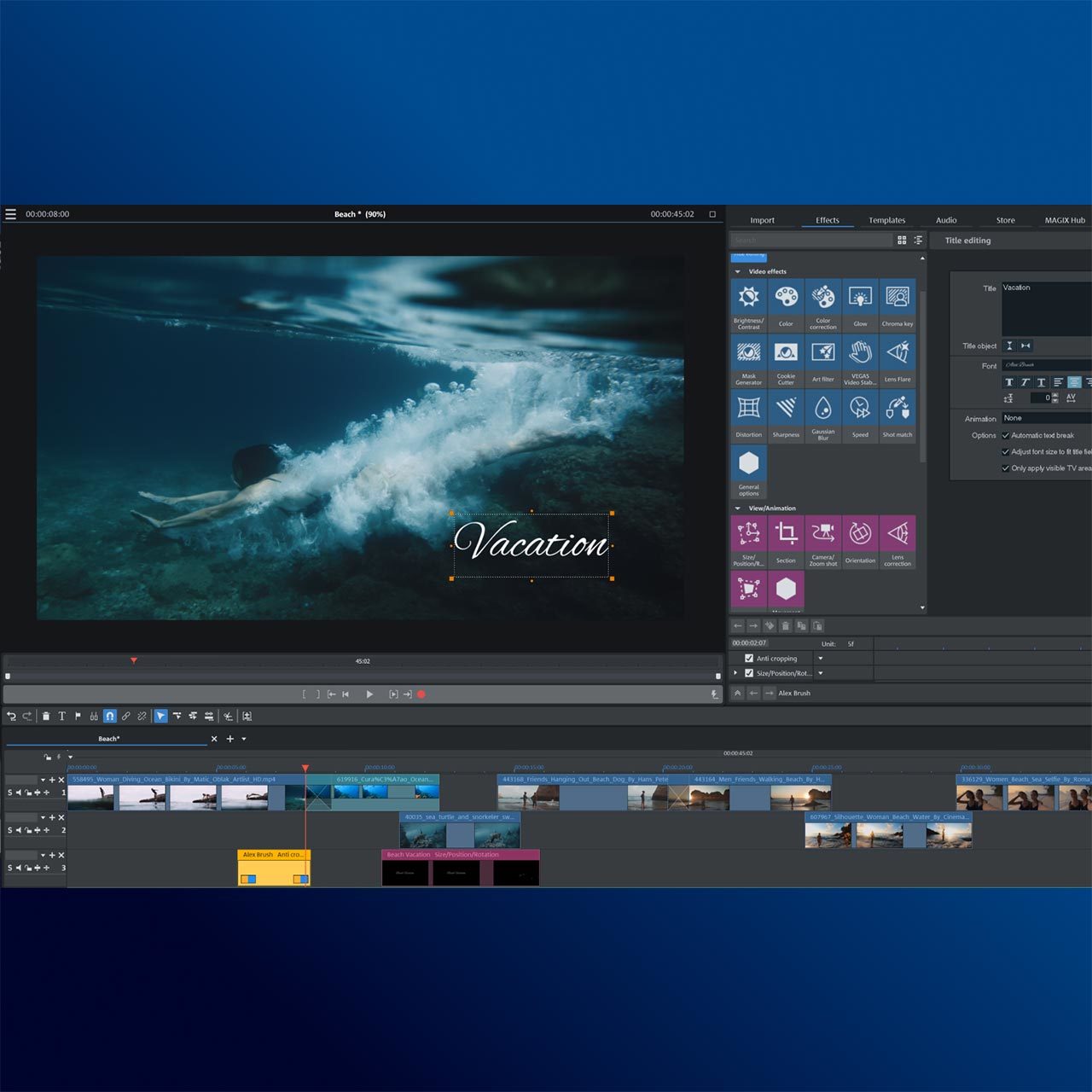Open the Distortion effect
The image size is (1092, 1092).
(748, 415)
